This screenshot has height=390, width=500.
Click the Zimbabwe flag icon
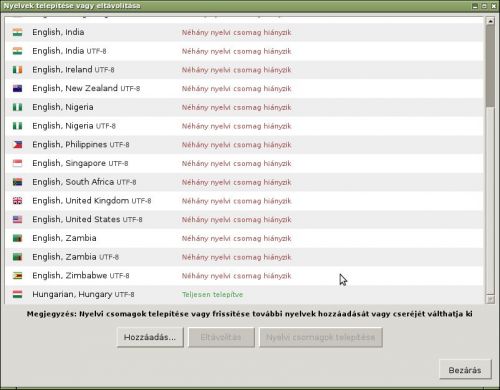point(17,275)
